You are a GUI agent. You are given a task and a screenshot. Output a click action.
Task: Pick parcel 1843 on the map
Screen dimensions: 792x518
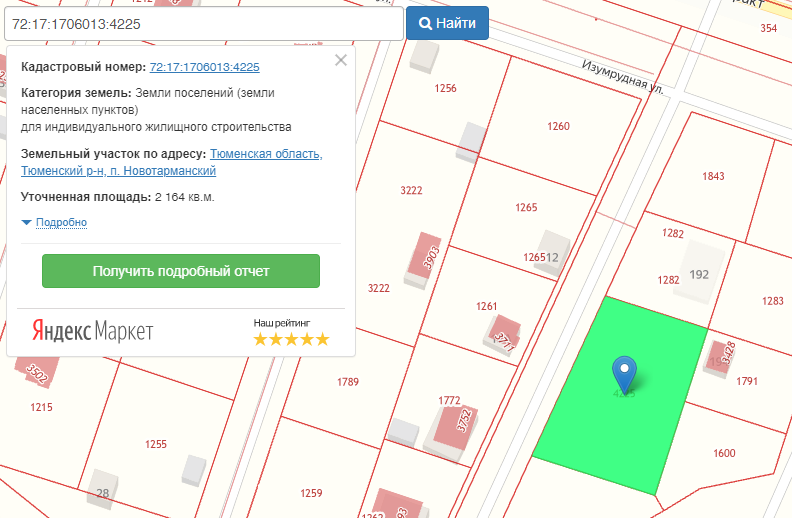coord(713,176)
